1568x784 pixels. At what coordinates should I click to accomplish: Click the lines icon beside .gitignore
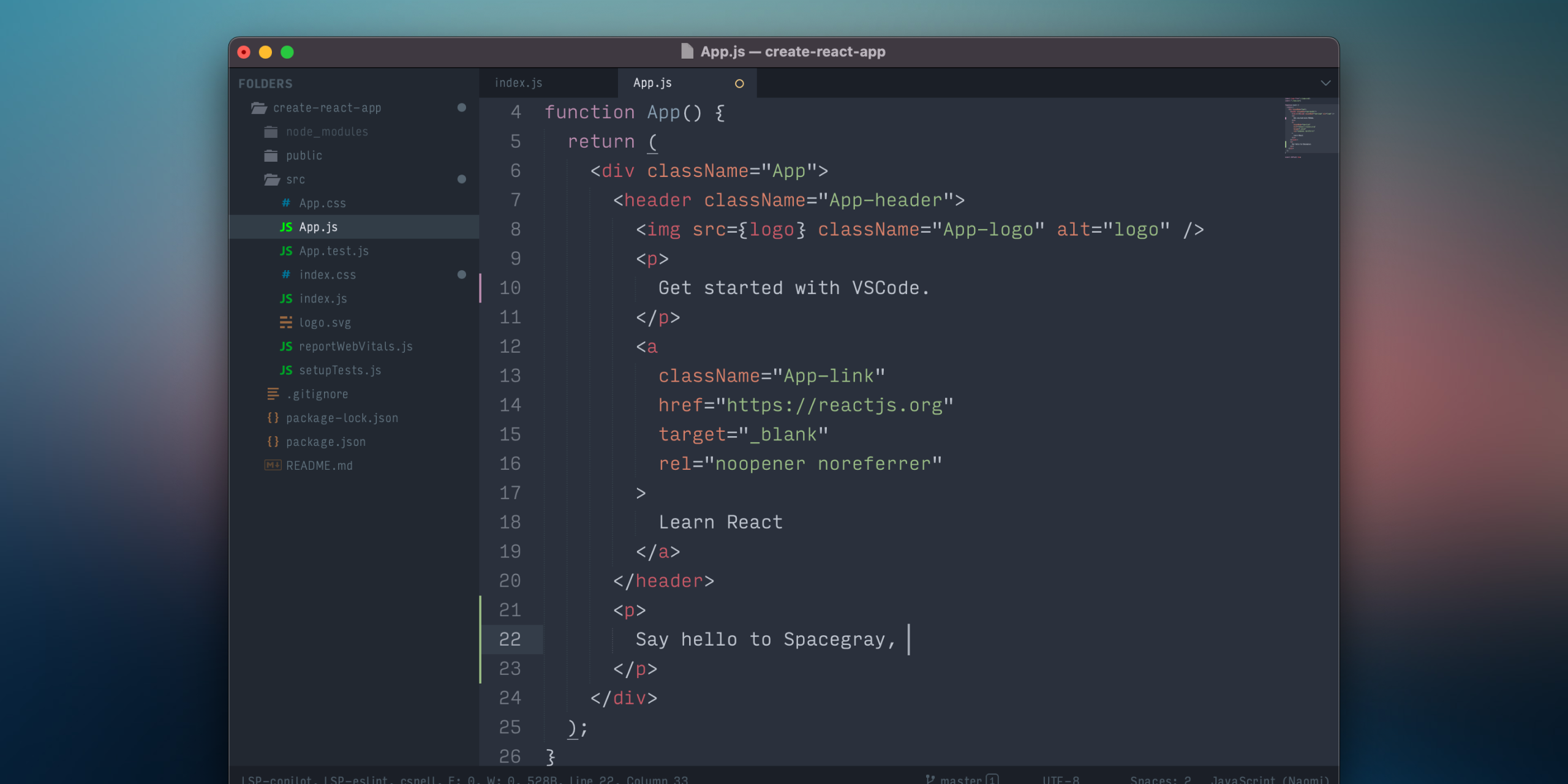273,394
